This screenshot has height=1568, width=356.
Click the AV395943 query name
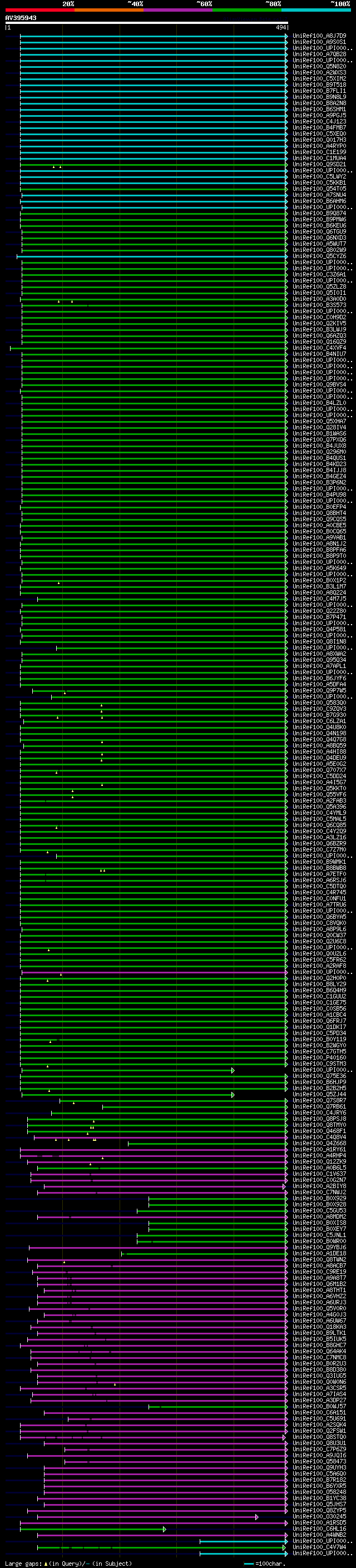click(21, 18)
